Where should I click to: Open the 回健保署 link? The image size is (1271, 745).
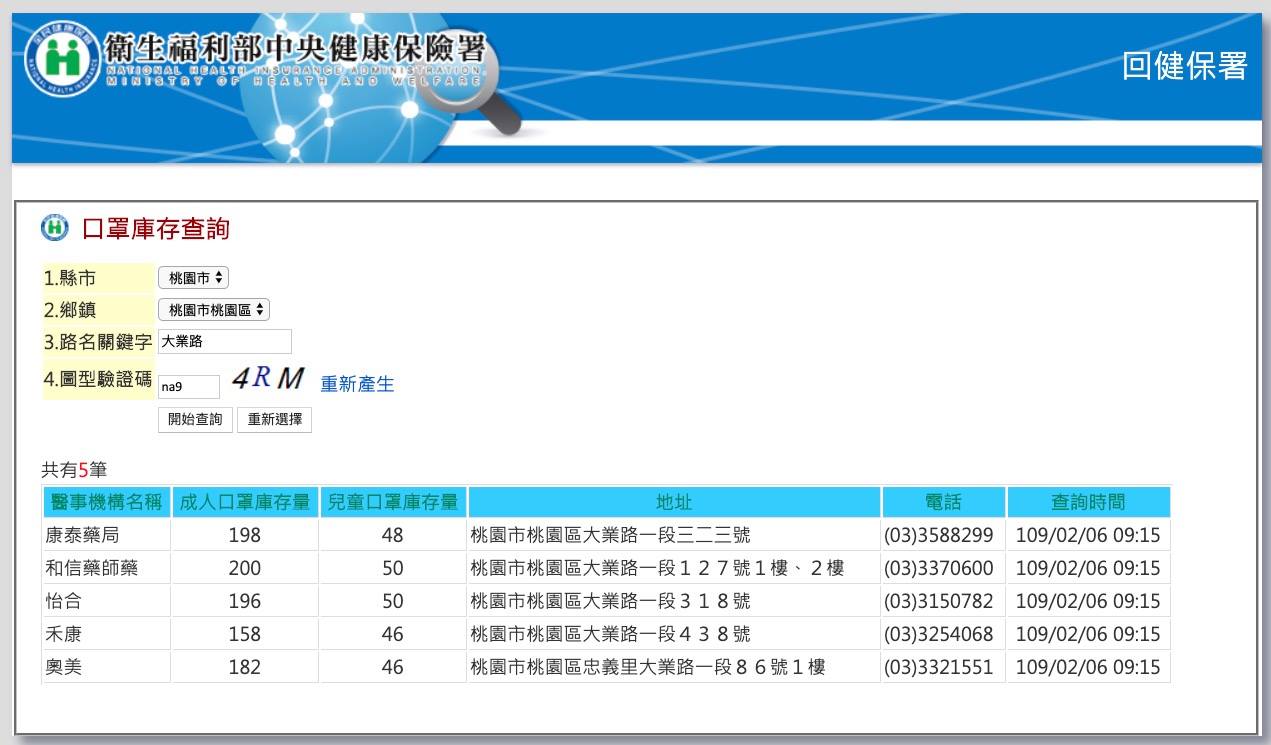pyautogui.click(x=1185, y=66)
